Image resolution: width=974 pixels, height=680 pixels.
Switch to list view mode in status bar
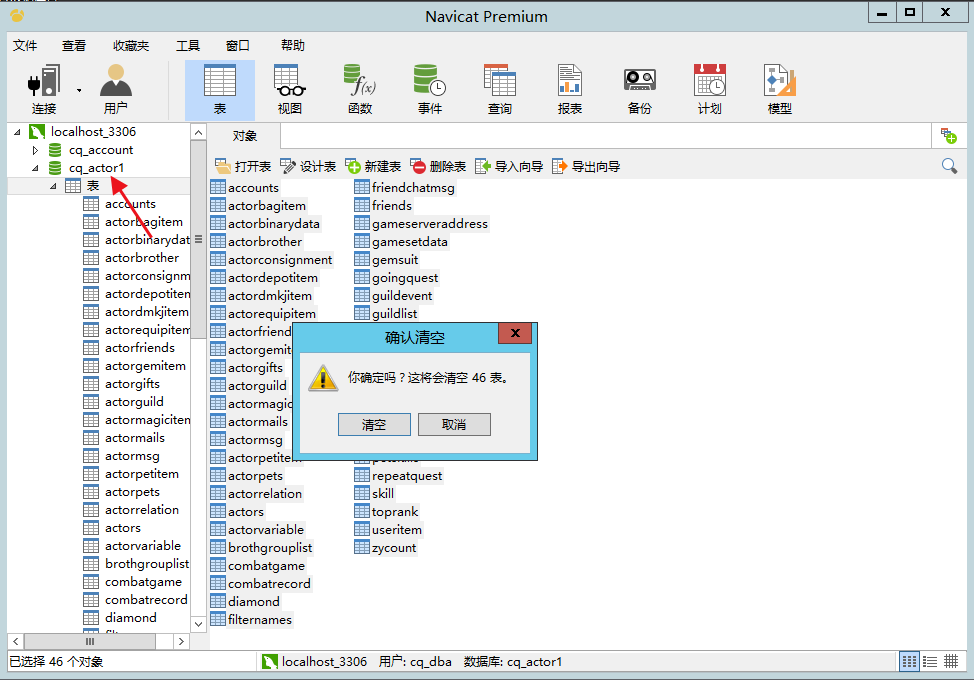click(x=909, y=661)
